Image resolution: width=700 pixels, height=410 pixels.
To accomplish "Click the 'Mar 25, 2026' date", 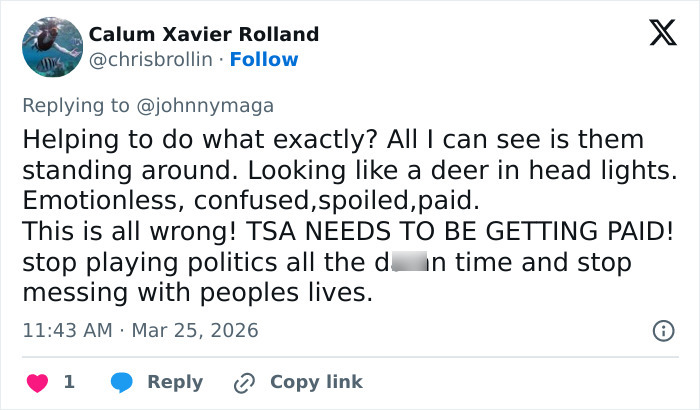I will tap(195, 330).
